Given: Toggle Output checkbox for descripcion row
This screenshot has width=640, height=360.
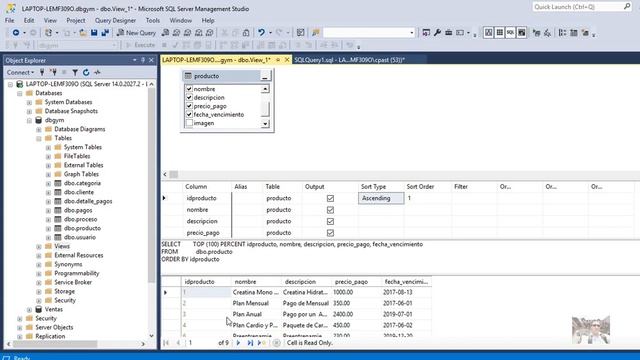Looking at the screenshot, I should pyautogui.click(x=330, y=221).
